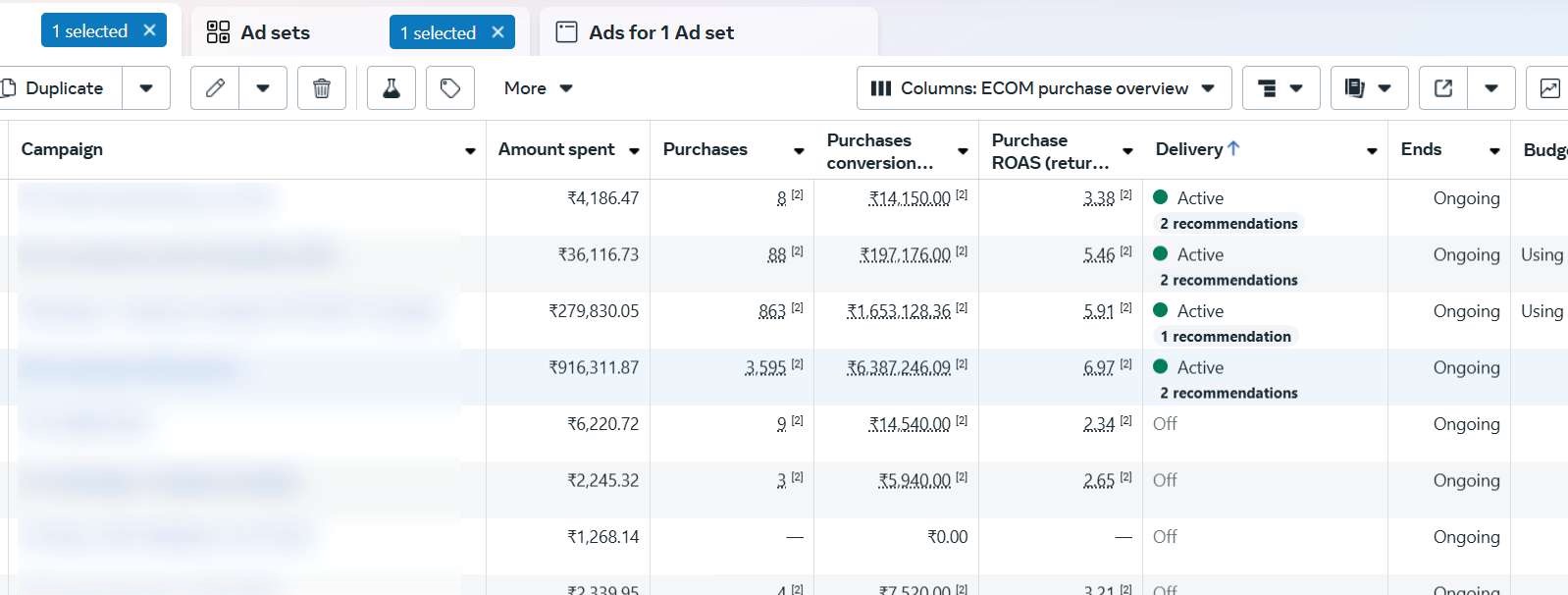Open the Ends column menu arrow
Image resolution: width=1568 pixels, height=595 pixels.
[x=1494, y=150]
